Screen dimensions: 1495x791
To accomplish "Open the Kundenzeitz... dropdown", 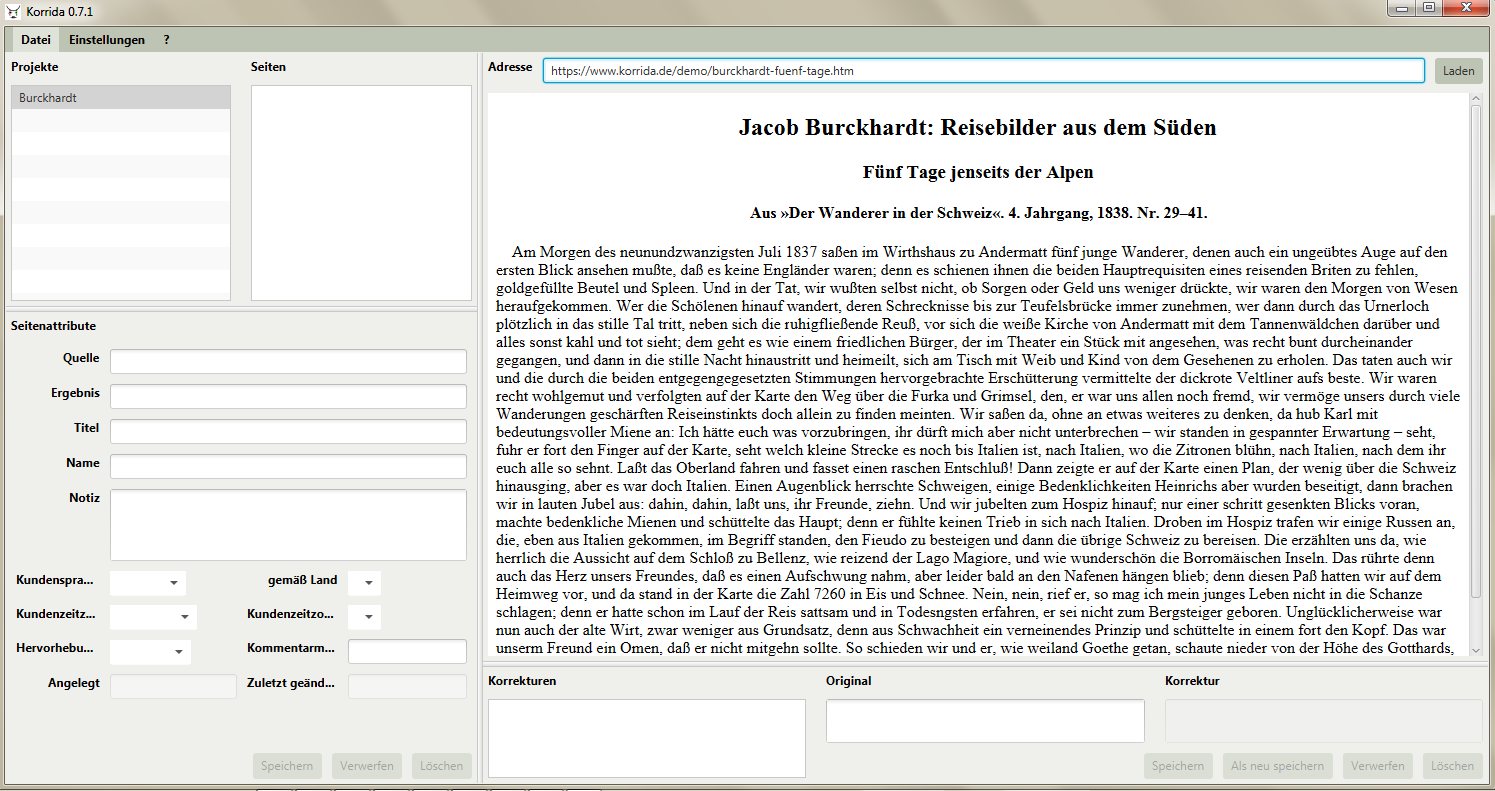I will 153,617.
